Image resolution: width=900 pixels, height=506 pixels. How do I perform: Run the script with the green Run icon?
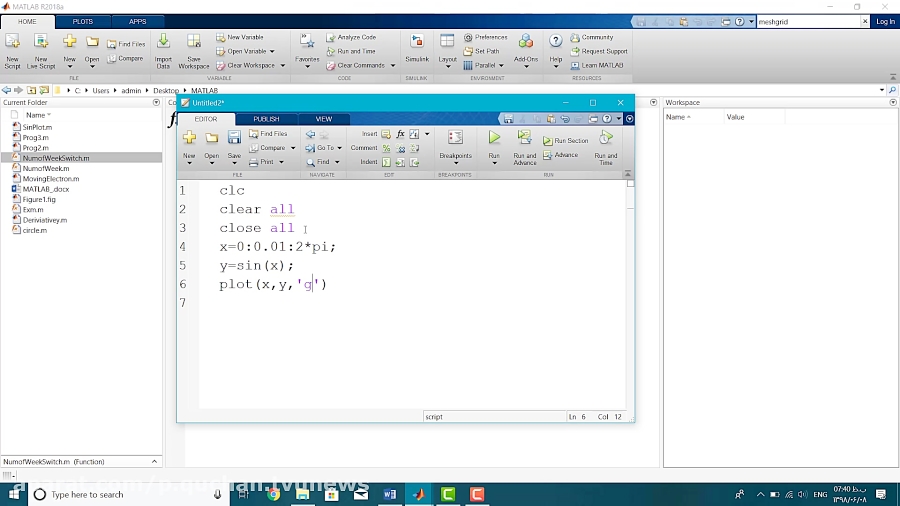point(494,139)
